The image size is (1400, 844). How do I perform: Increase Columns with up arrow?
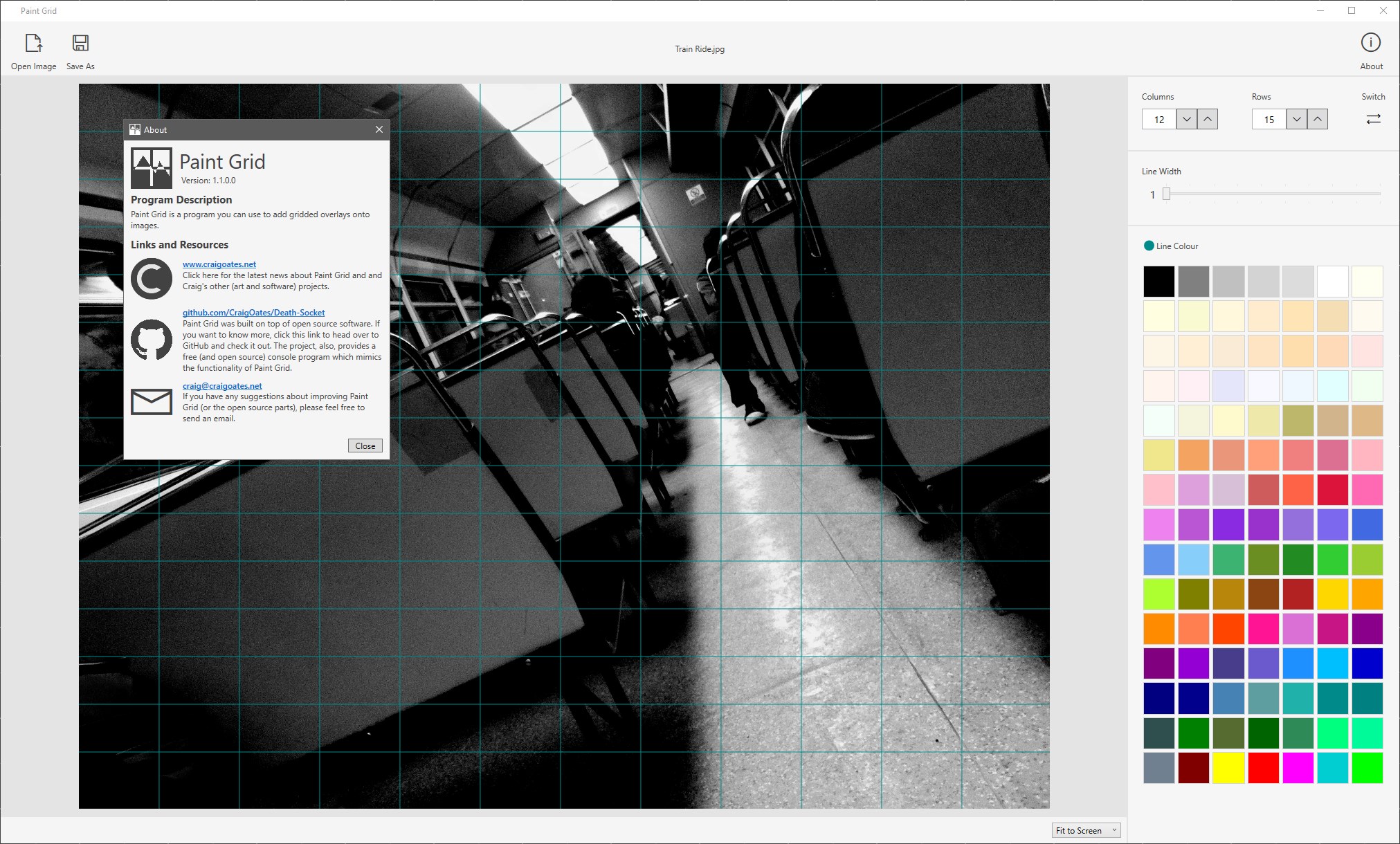click(x=1207, y=119)
